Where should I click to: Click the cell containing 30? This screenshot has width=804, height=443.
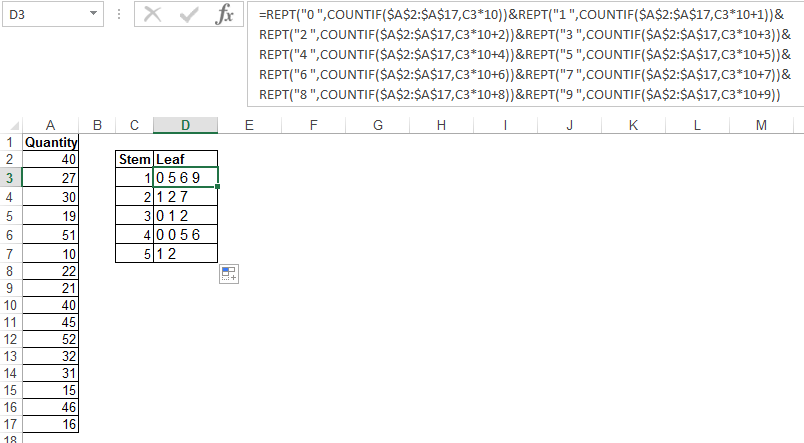[50, 197]
